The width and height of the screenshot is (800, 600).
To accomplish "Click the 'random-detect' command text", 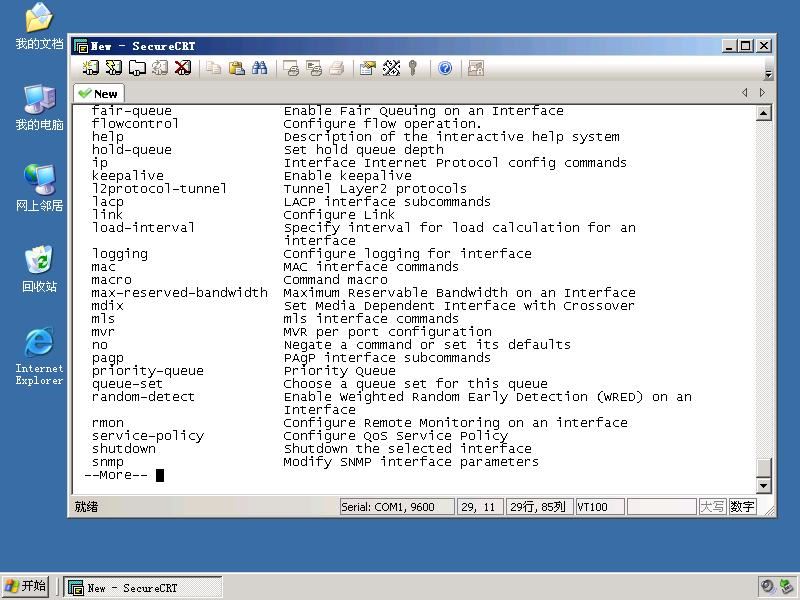I will [x=143, y=396].
